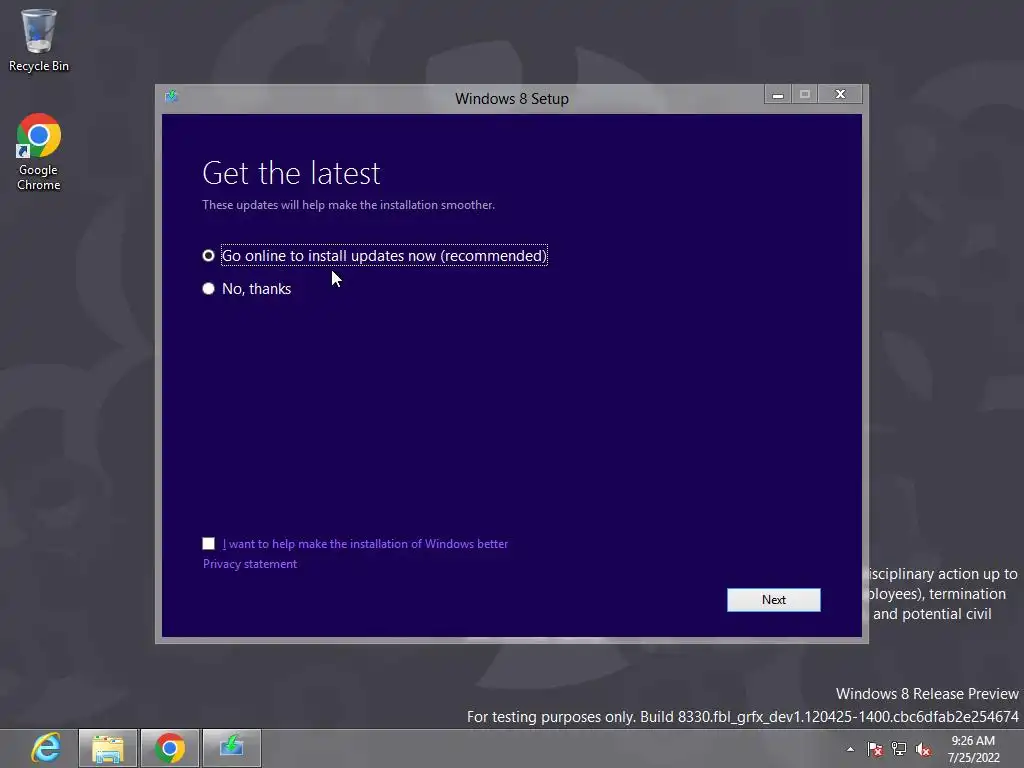Switch to Chrome in the taskbar
Screen dimensions: 1024x768
[170, 748]
